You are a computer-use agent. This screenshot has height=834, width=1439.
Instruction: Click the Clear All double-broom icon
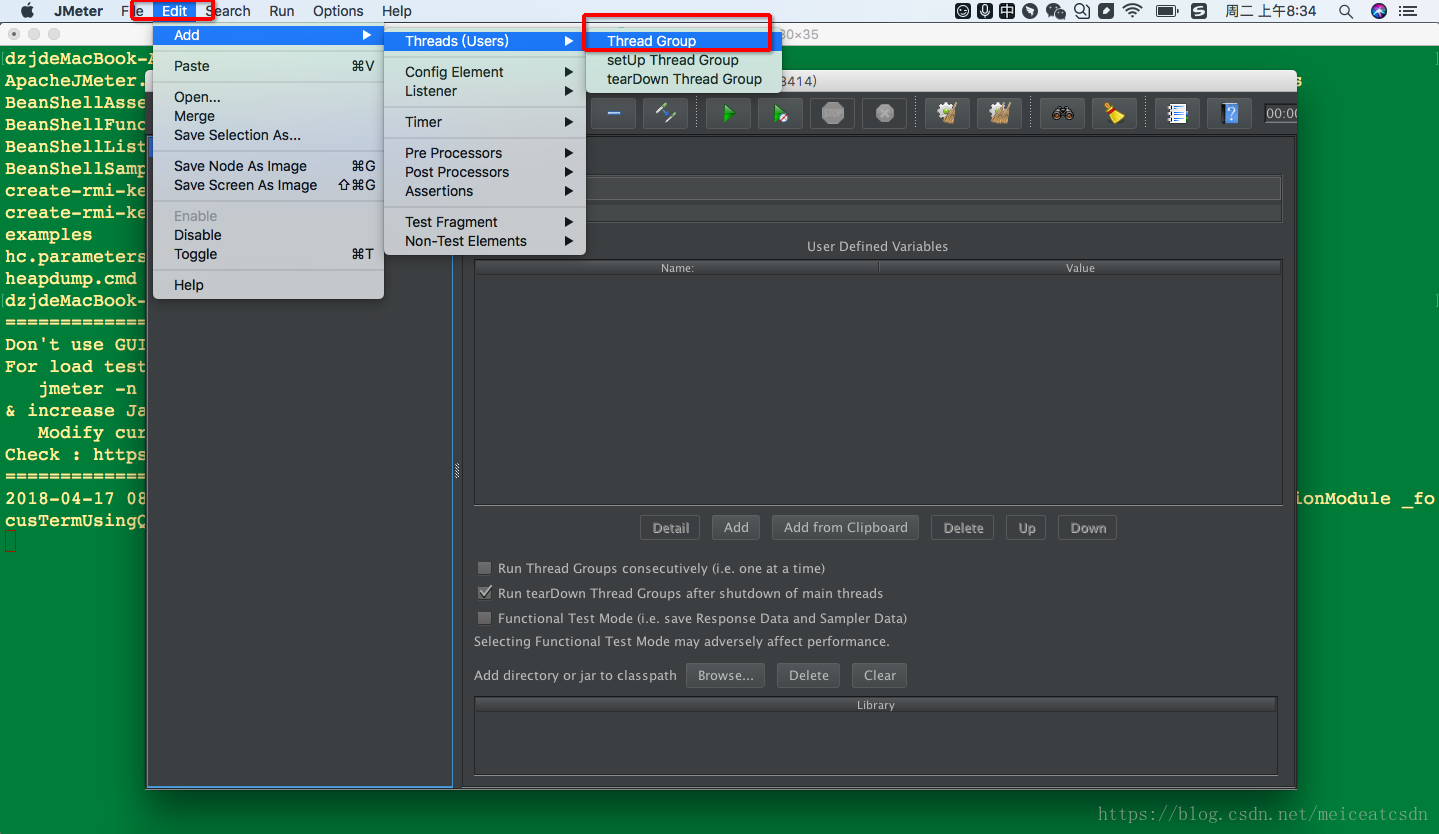999,113
